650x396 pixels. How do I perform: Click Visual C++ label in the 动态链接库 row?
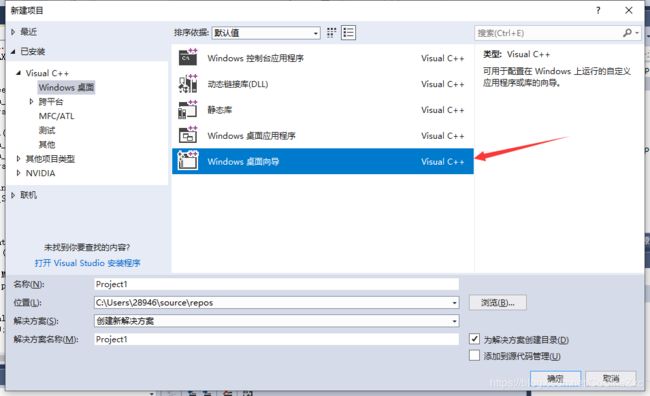pyautogui.click(x=443, y=84)
